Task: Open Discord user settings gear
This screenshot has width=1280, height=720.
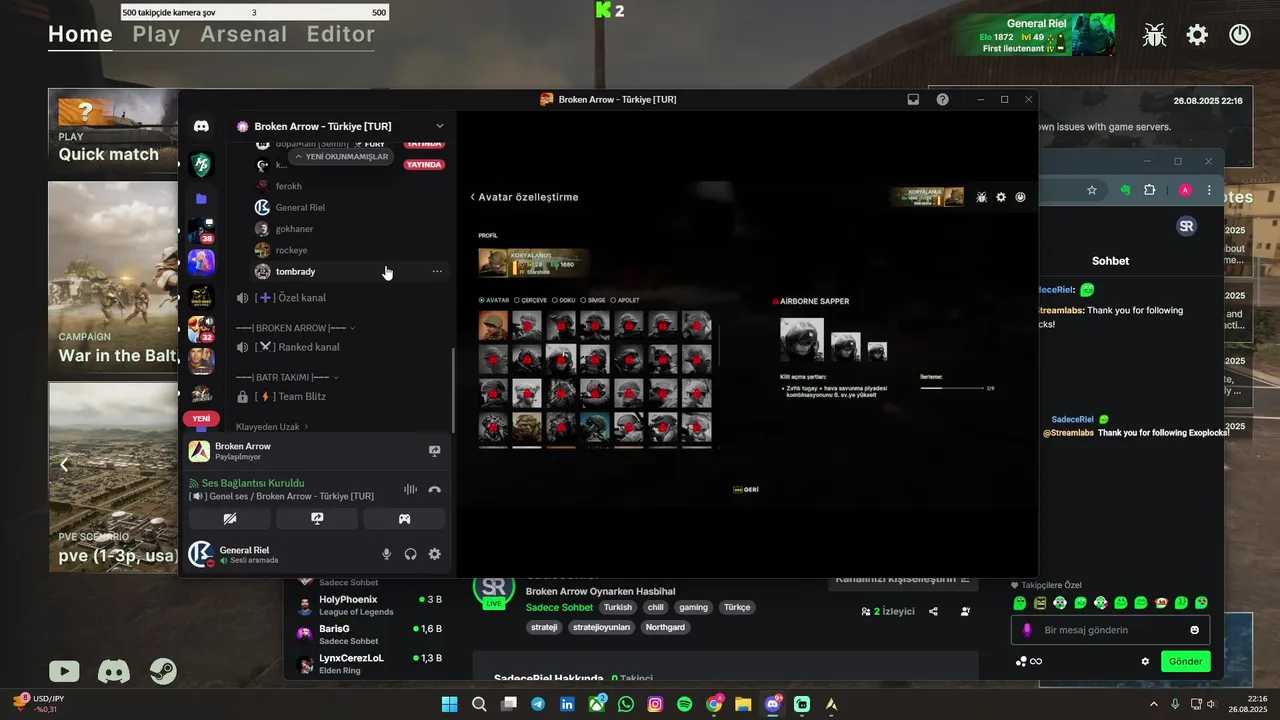Action: point(434,554)
